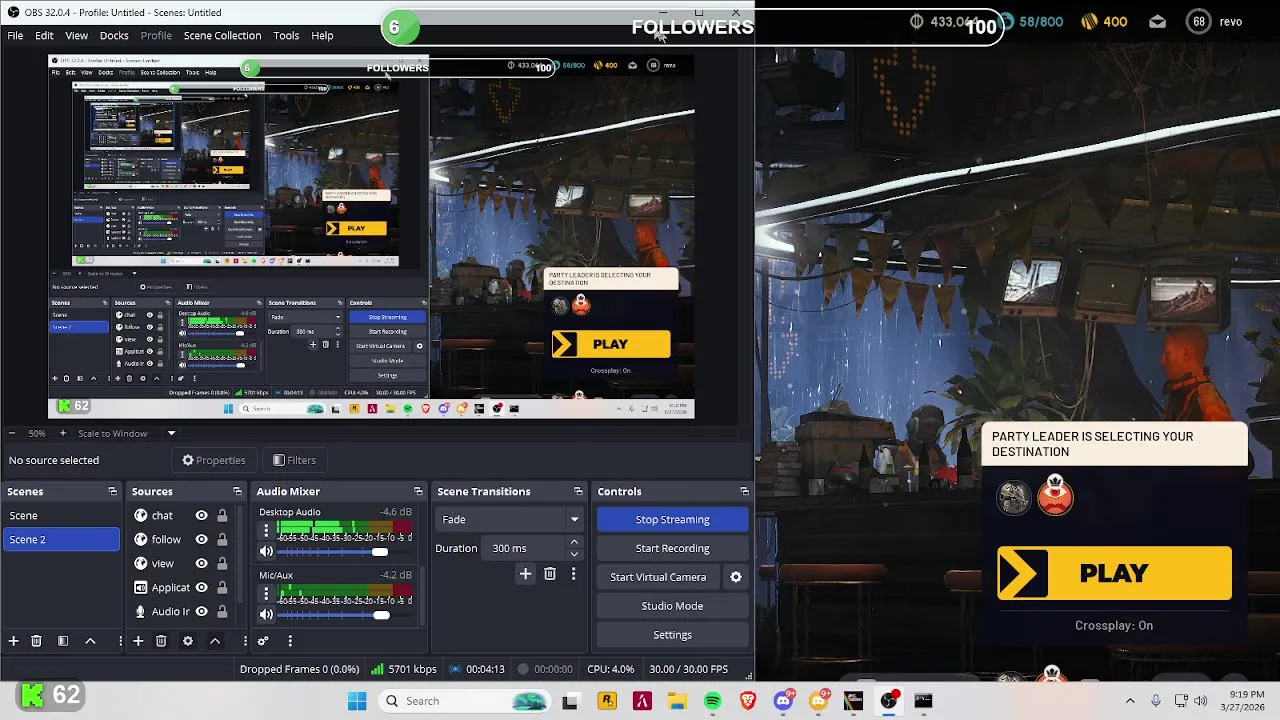Show hidden system tray icons chevron
1280x720 pixels.
pyautogui.click(x=1130, y=701)
